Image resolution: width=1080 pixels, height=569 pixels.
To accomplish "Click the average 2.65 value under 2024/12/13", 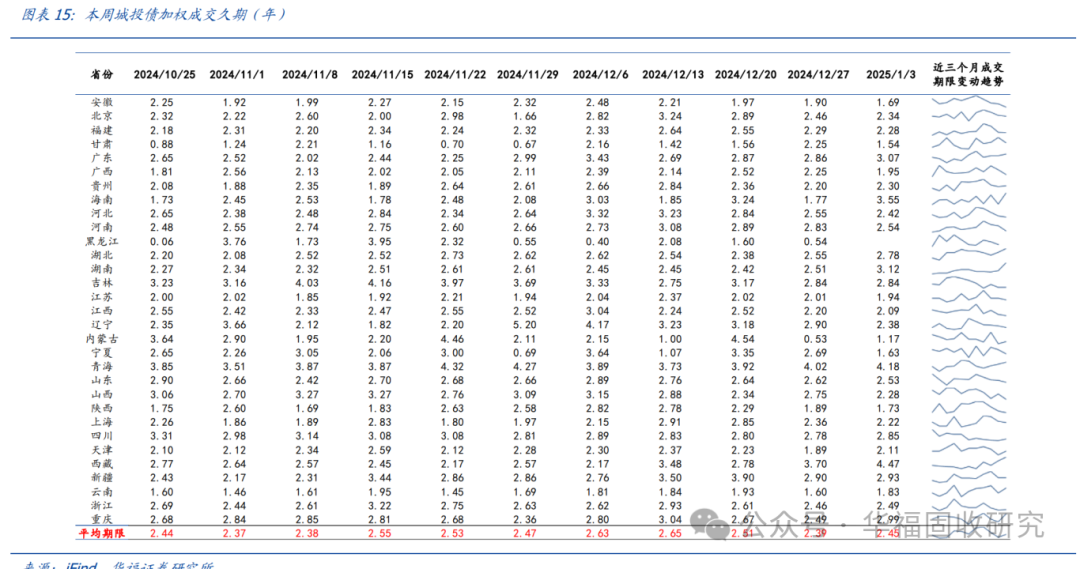I will 670,534.
